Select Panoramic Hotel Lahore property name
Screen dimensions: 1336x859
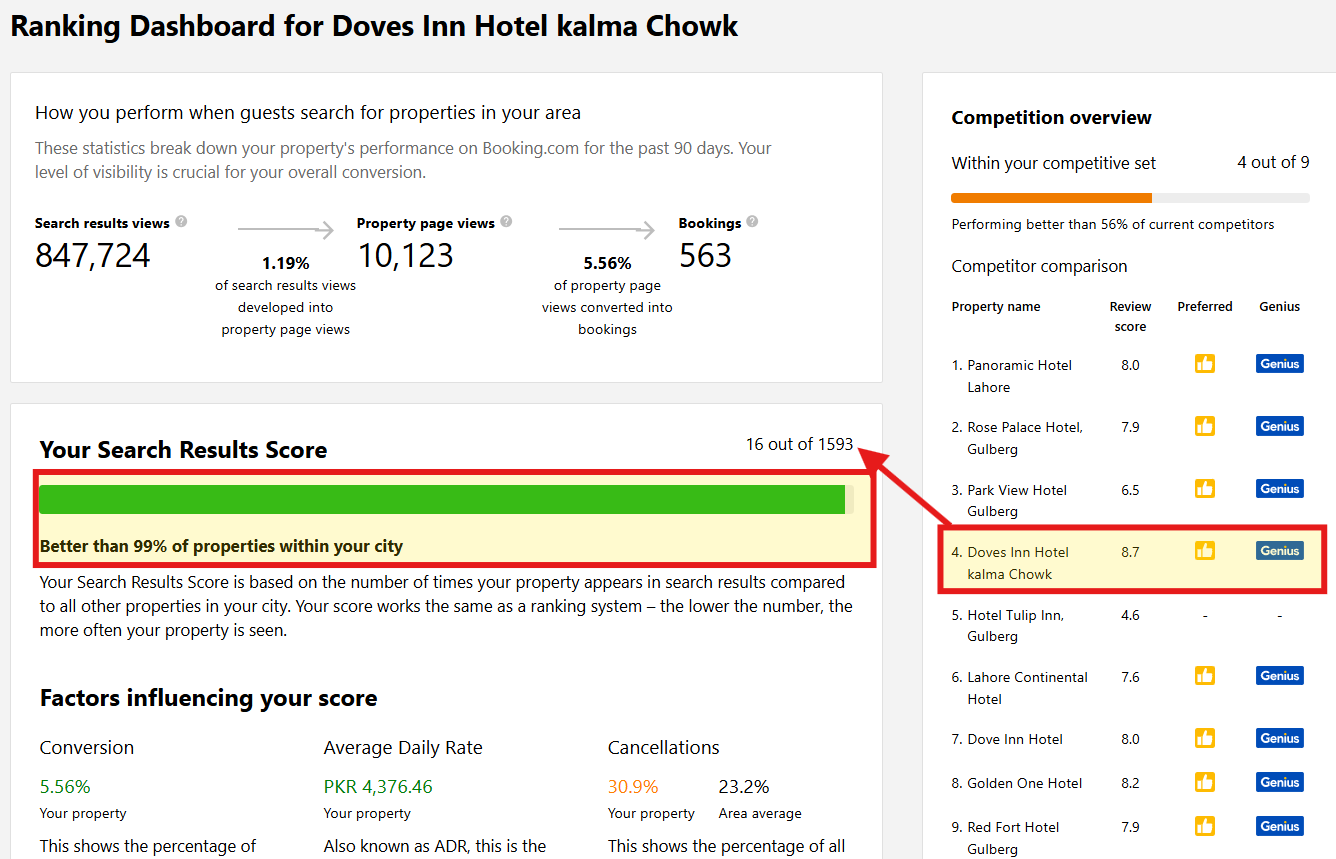pyautogui.click(x=1019, y=376)
